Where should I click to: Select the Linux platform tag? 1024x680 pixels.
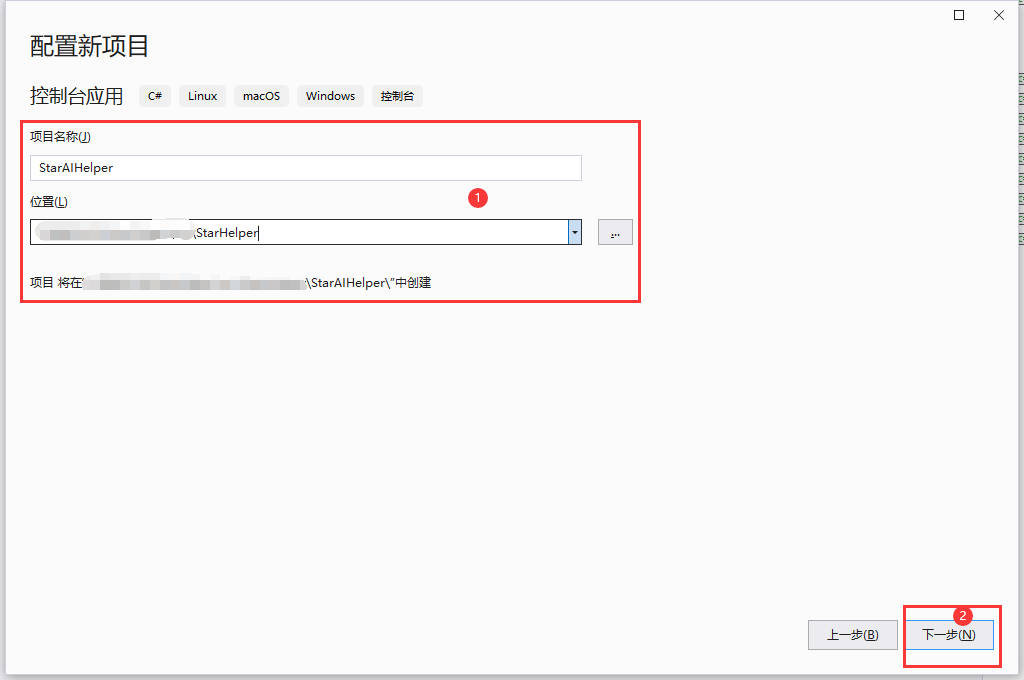click(202, 96)
